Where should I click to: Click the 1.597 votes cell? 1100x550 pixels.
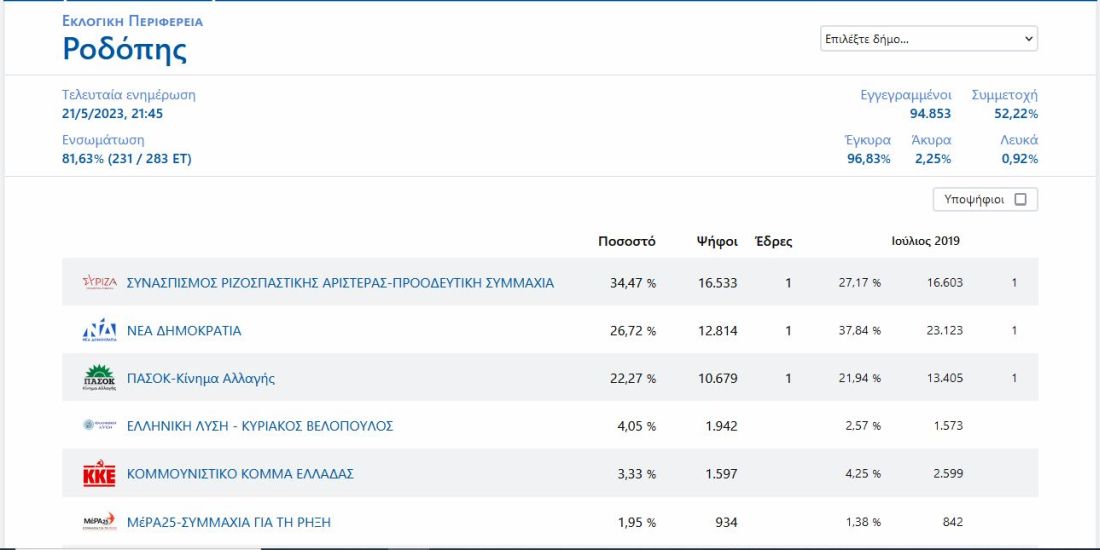click(721, 474)
